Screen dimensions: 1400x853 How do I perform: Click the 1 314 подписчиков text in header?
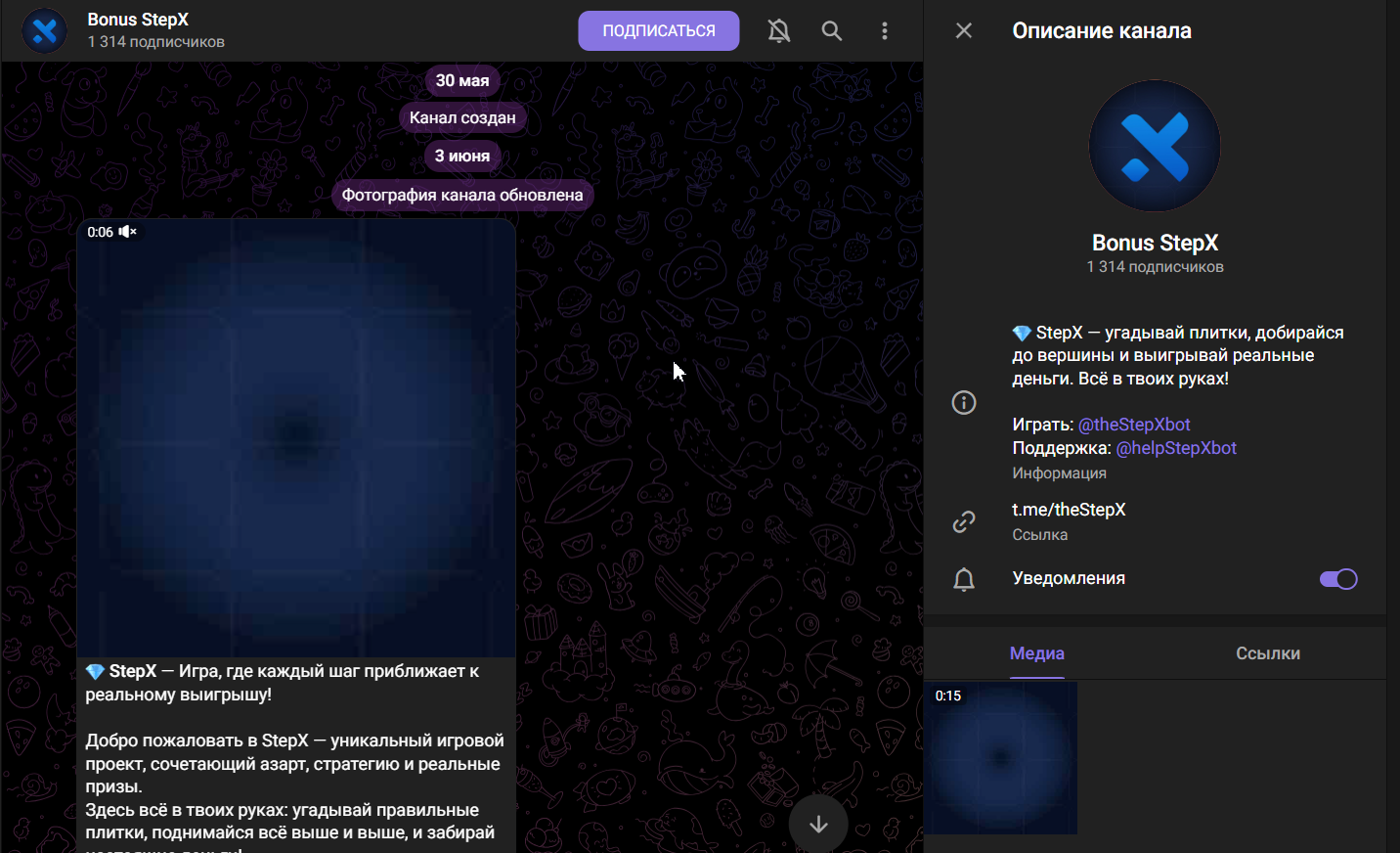coord(156,42)
